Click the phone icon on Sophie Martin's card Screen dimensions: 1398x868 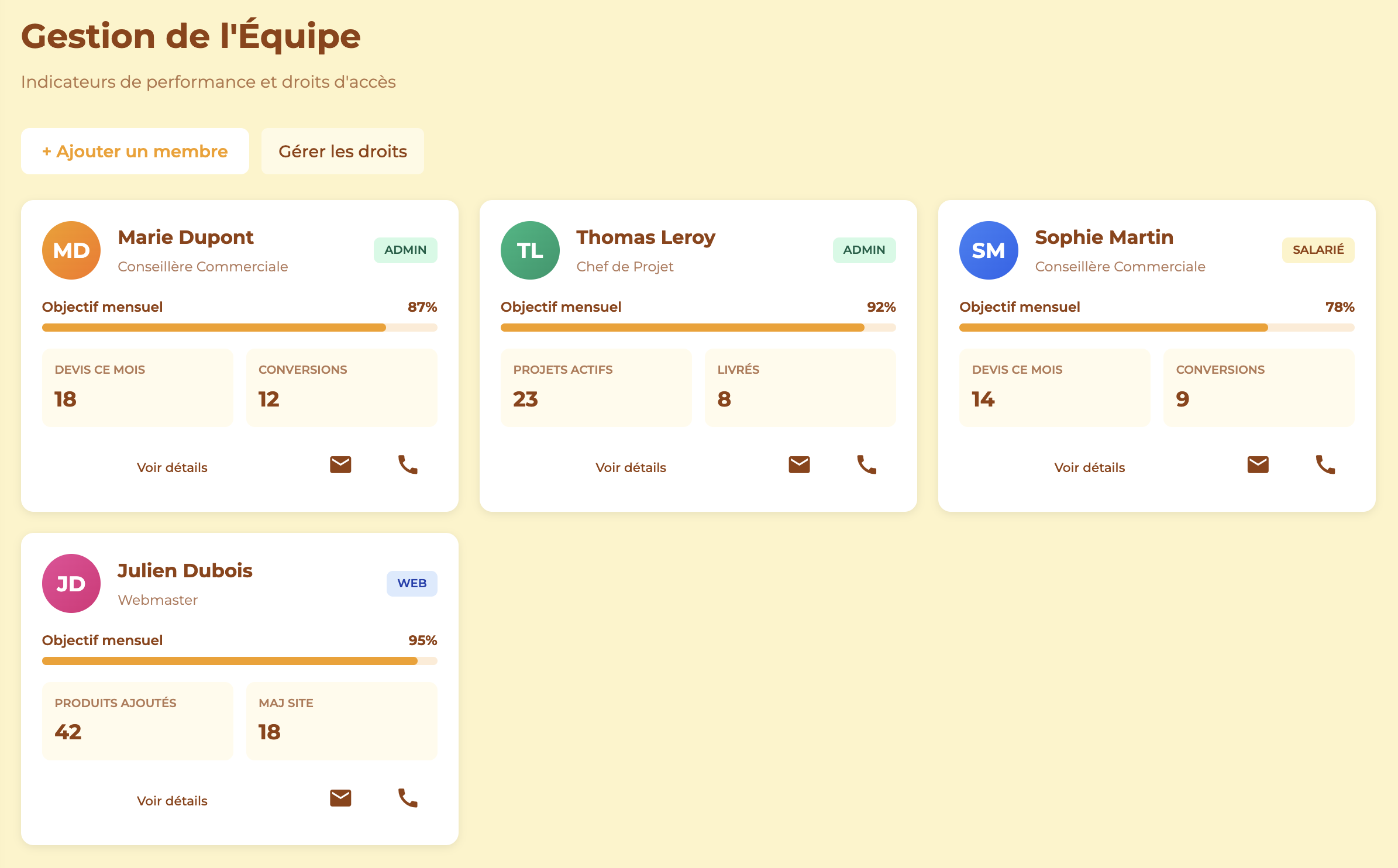pos(1325,465)
